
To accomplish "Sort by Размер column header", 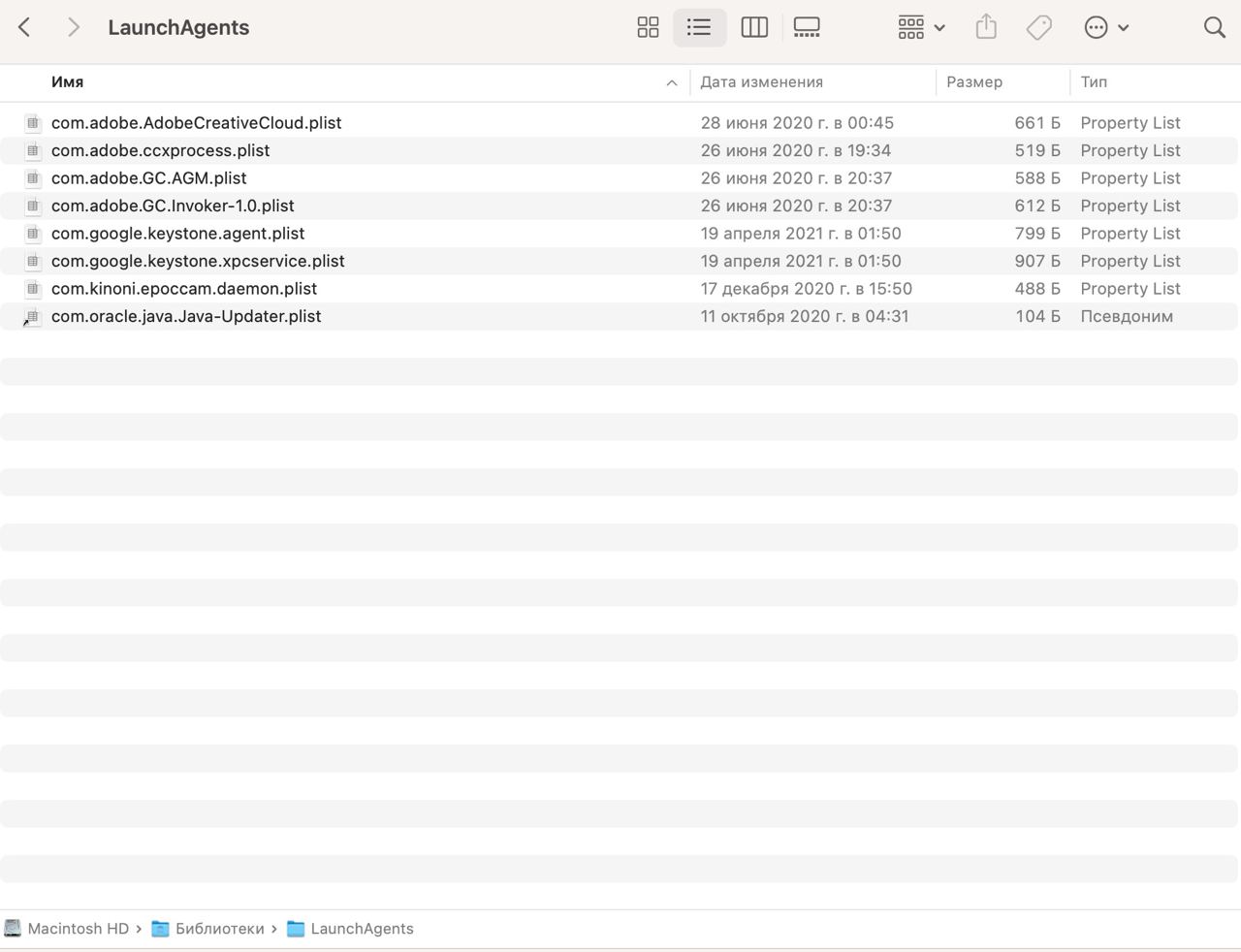I will tap(974, 82).
